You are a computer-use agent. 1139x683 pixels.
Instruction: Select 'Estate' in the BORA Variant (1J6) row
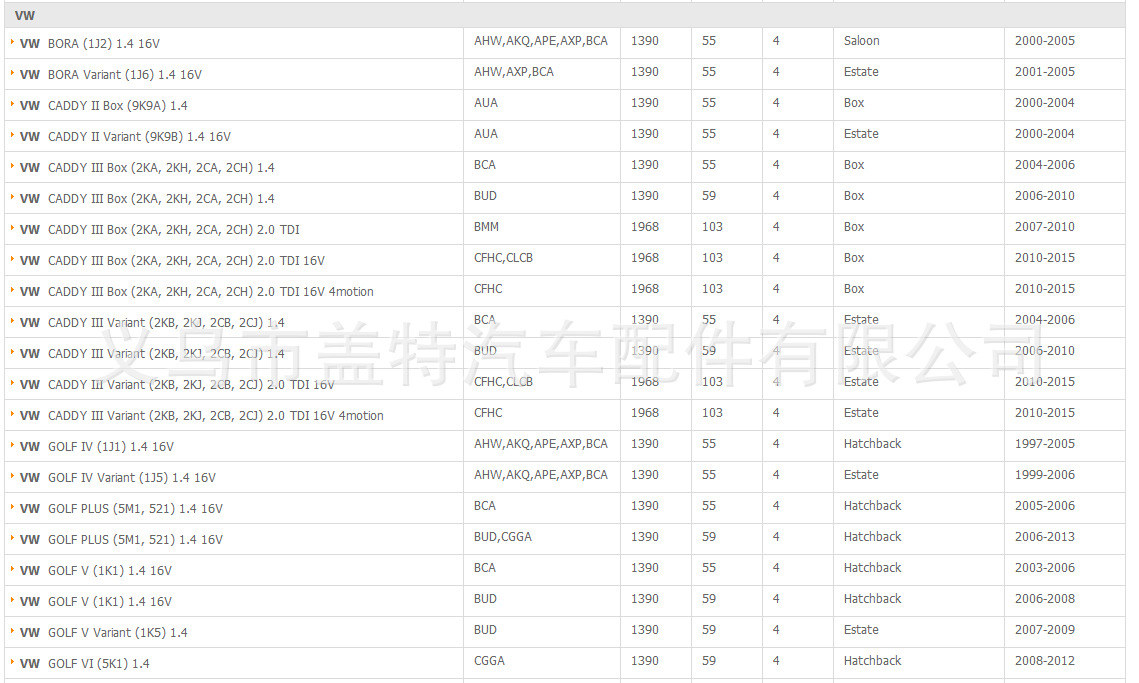click(x=861, y=72)
